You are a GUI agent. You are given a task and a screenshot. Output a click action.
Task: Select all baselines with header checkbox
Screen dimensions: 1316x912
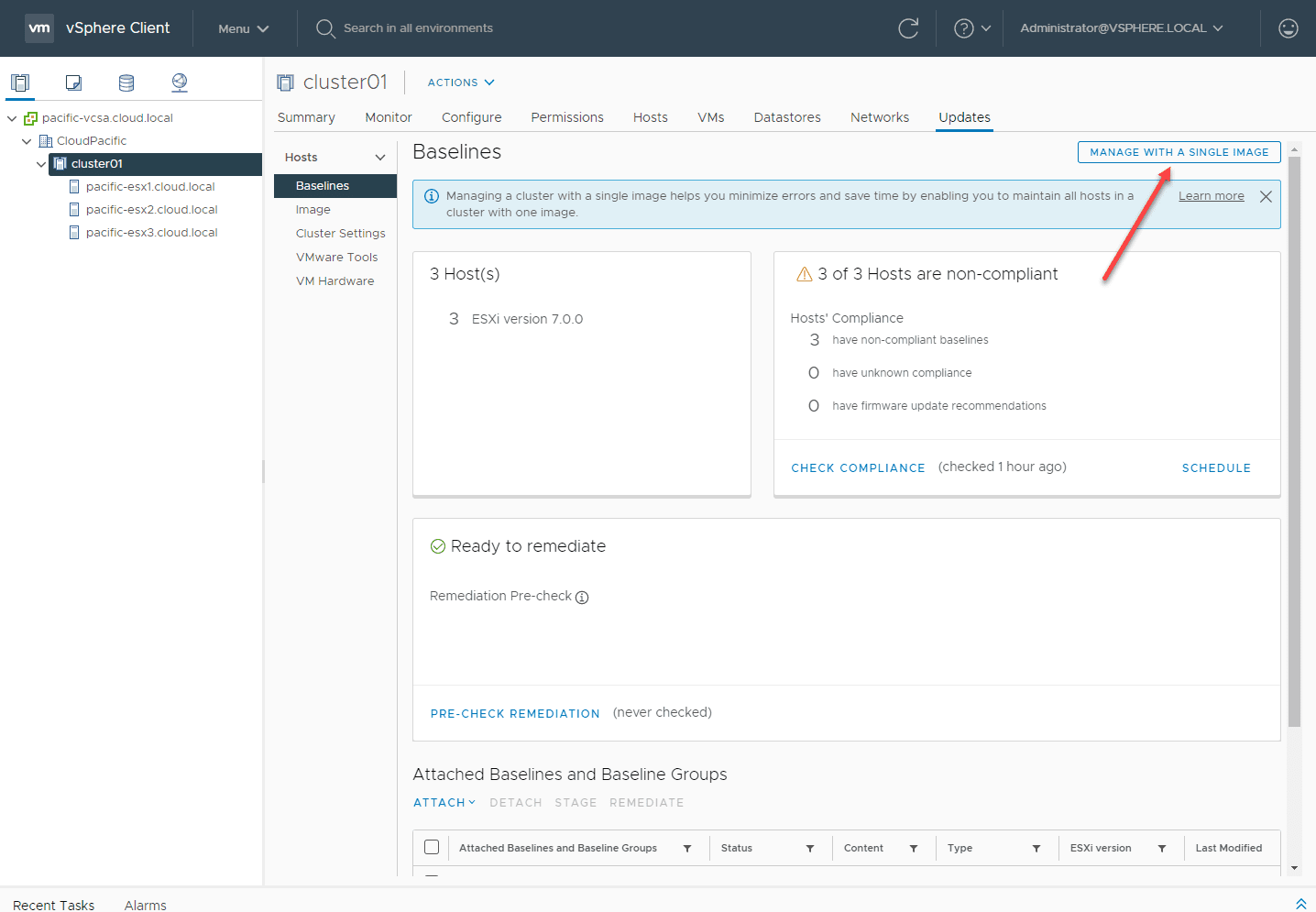point(432,848)
